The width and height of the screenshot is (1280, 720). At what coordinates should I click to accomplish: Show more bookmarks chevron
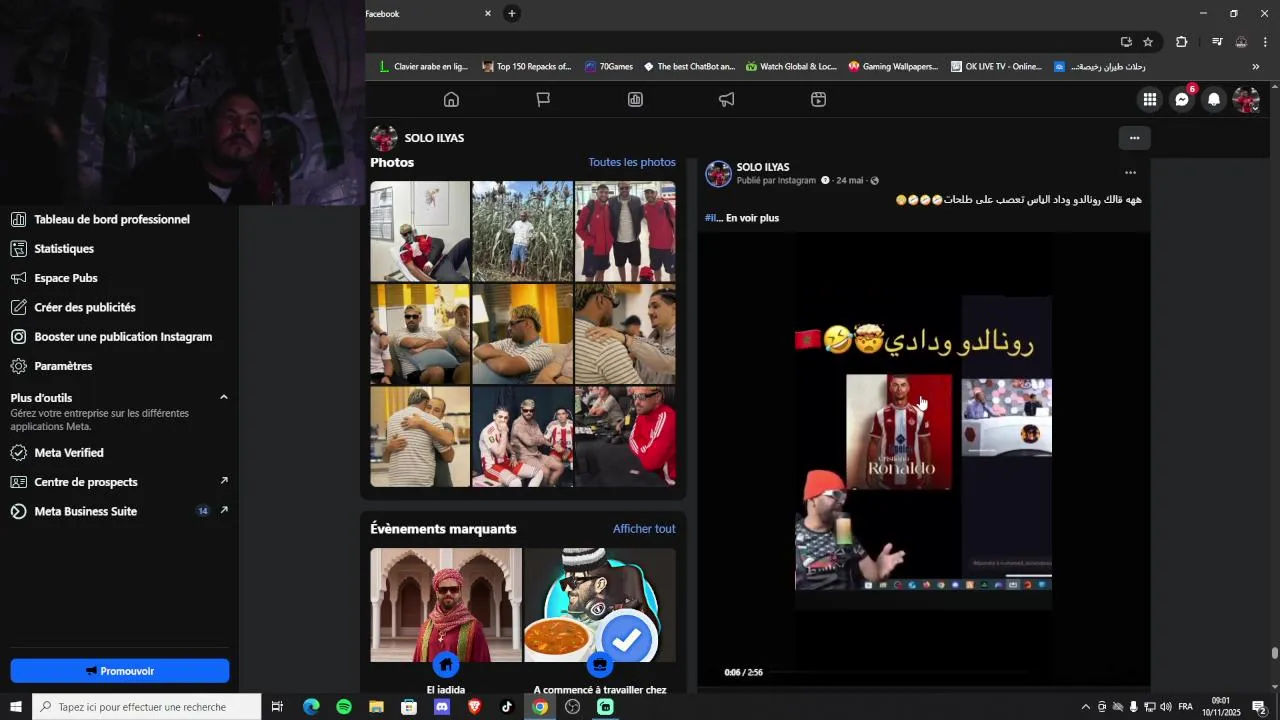[x=1256, y=67]
